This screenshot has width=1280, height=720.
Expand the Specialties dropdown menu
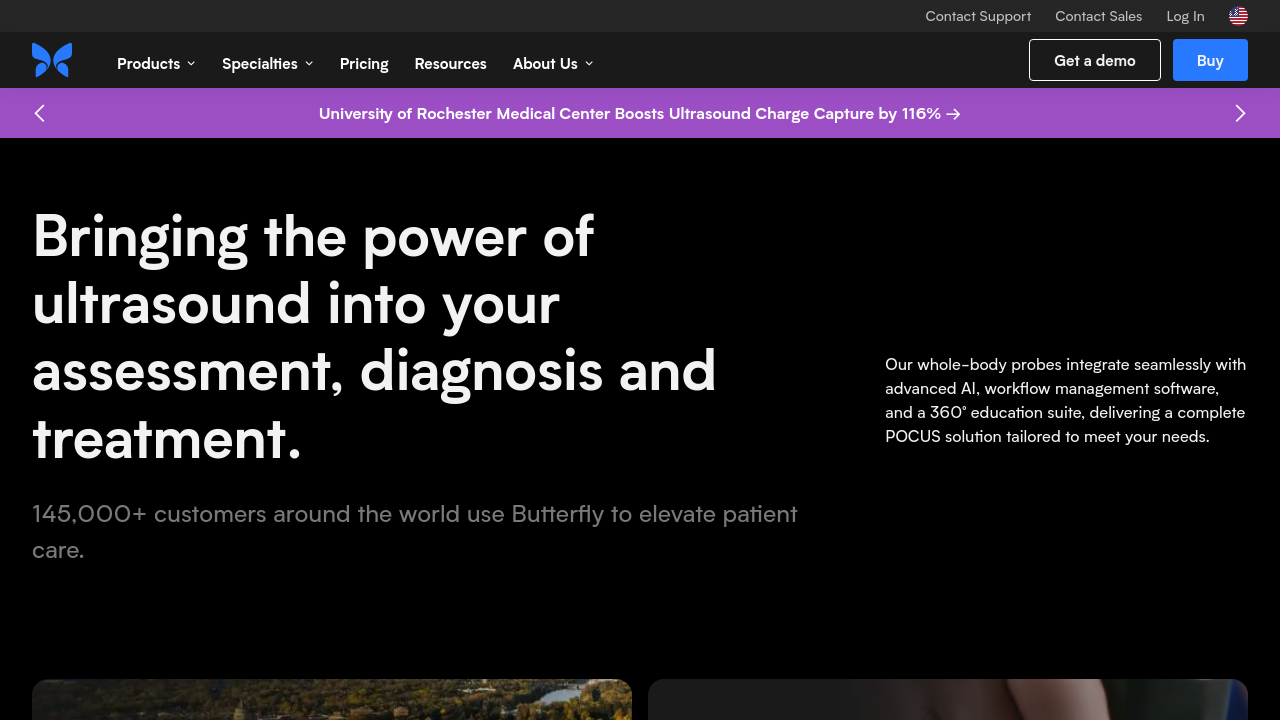click(x=267, y=63)
